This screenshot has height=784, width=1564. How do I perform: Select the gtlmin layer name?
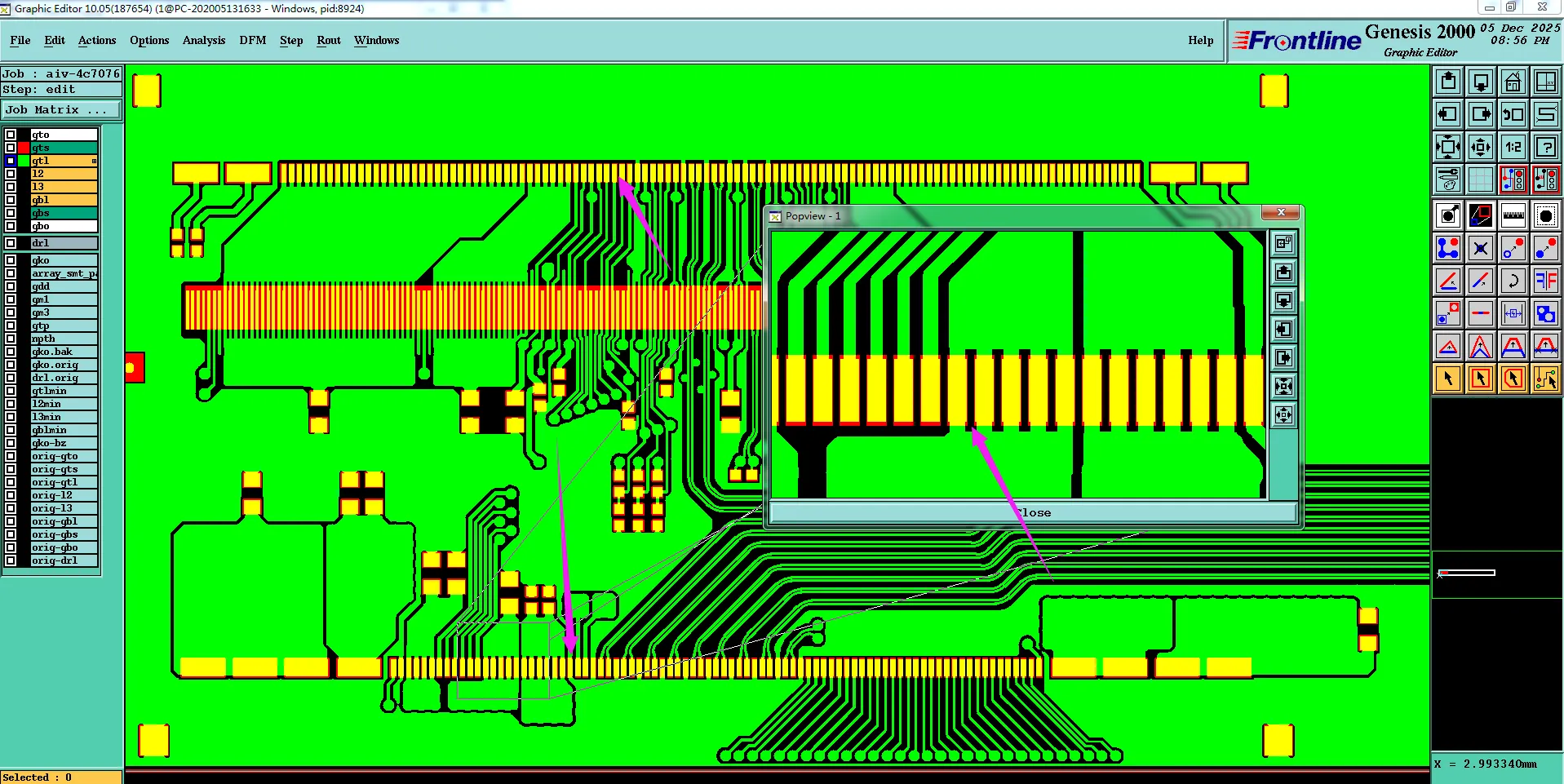[64, 391]
